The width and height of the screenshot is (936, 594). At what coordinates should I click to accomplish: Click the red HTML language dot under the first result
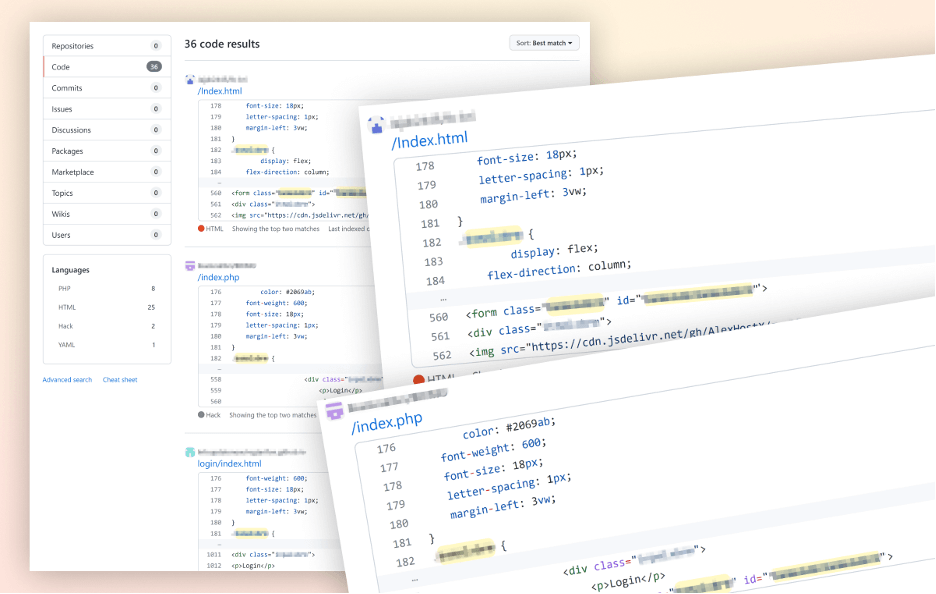[201, 228]
